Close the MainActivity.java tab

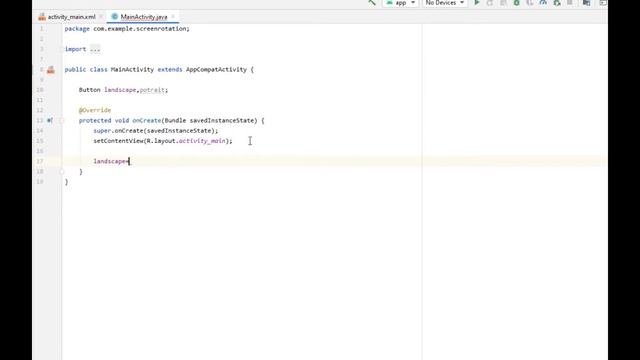click(x=173, y=17)
